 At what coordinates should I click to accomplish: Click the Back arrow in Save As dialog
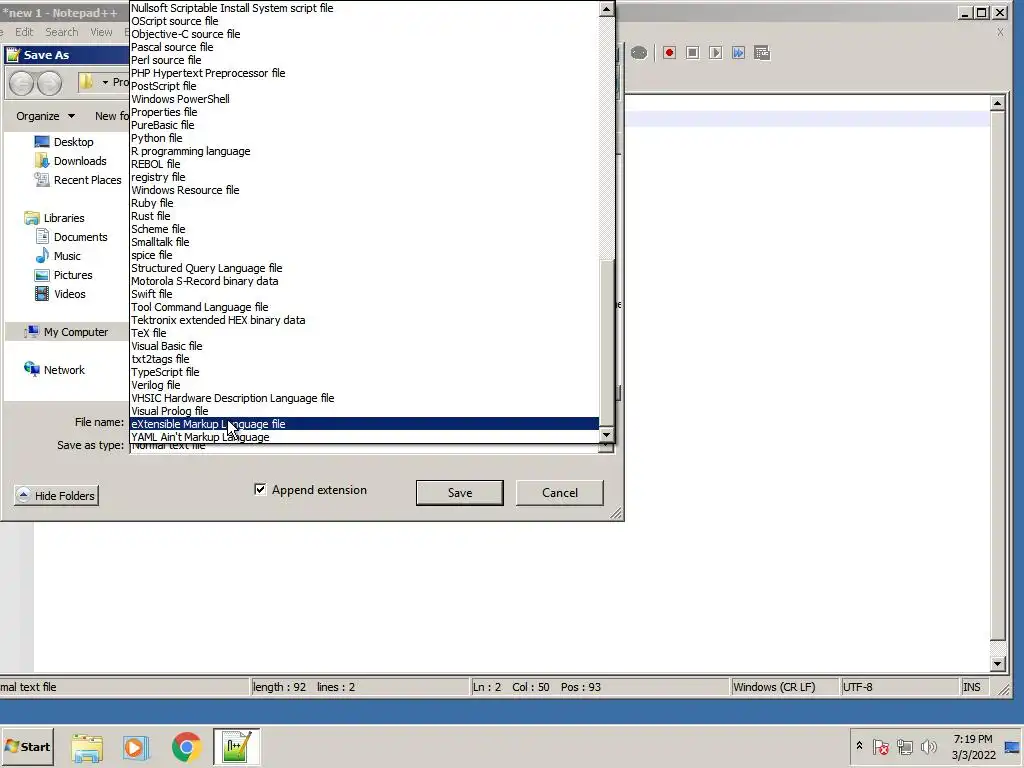click(22, 84)
